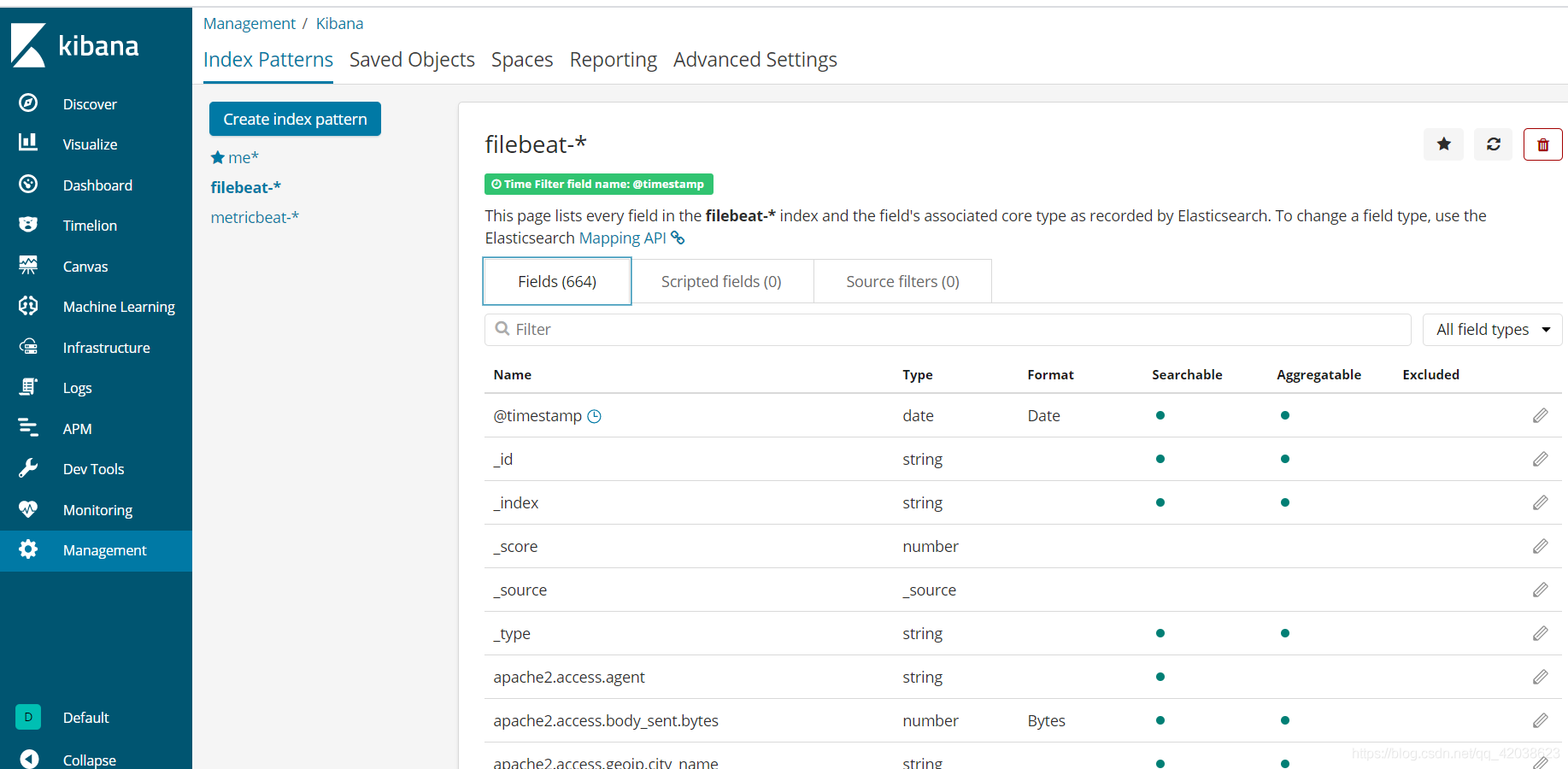This screenshot has width=1568, height=769.
Task: Click the Dev Tools label in sidebar
Action: pos(93,469)
